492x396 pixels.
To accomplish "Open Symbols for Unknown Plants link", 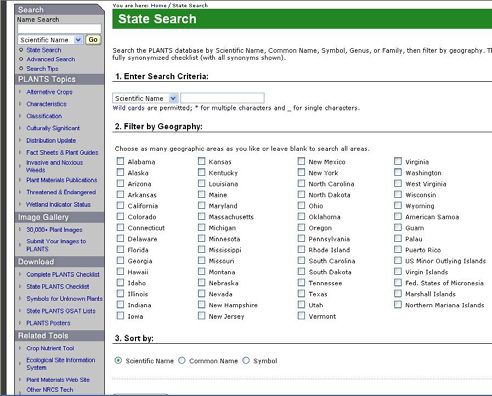I will 64,299.
